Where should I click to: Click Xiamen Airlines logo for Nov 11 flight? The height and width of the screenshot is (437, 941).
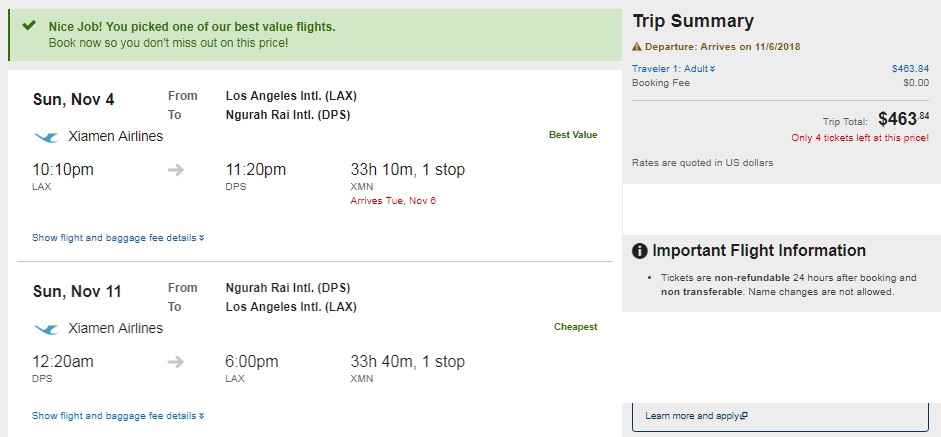46,329
